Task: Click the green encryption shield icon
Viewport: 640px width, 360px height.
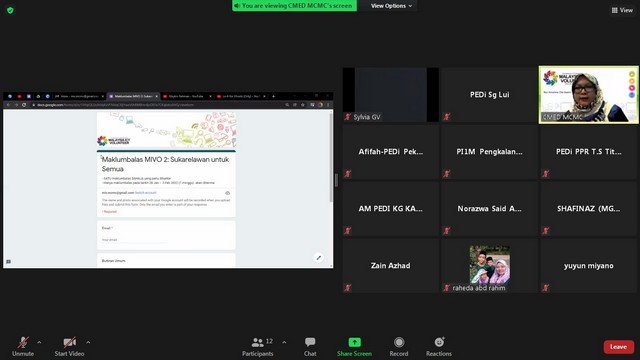Action: 10,10
